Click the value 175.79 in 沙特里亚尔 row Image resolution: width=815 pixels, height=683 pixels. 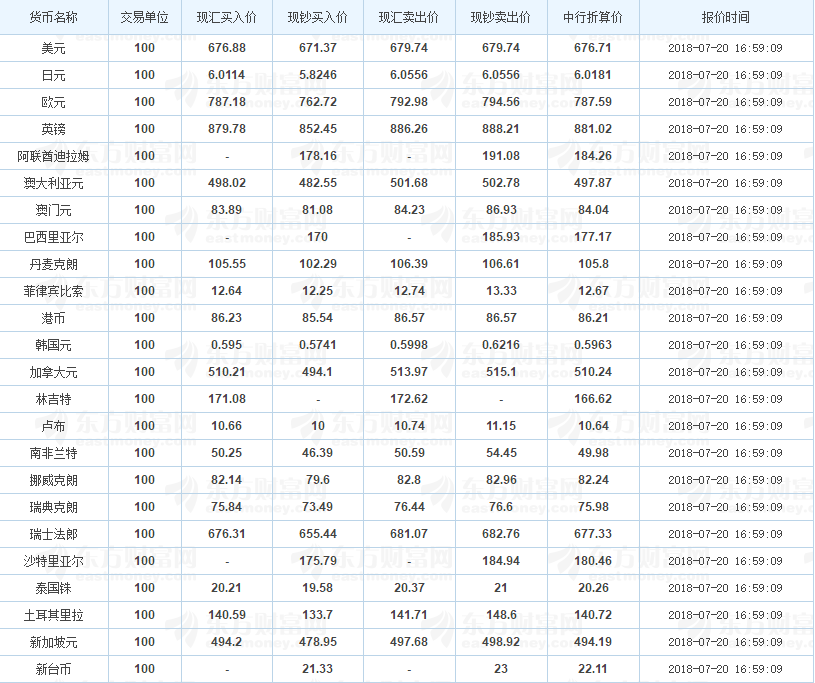point(318,561)
